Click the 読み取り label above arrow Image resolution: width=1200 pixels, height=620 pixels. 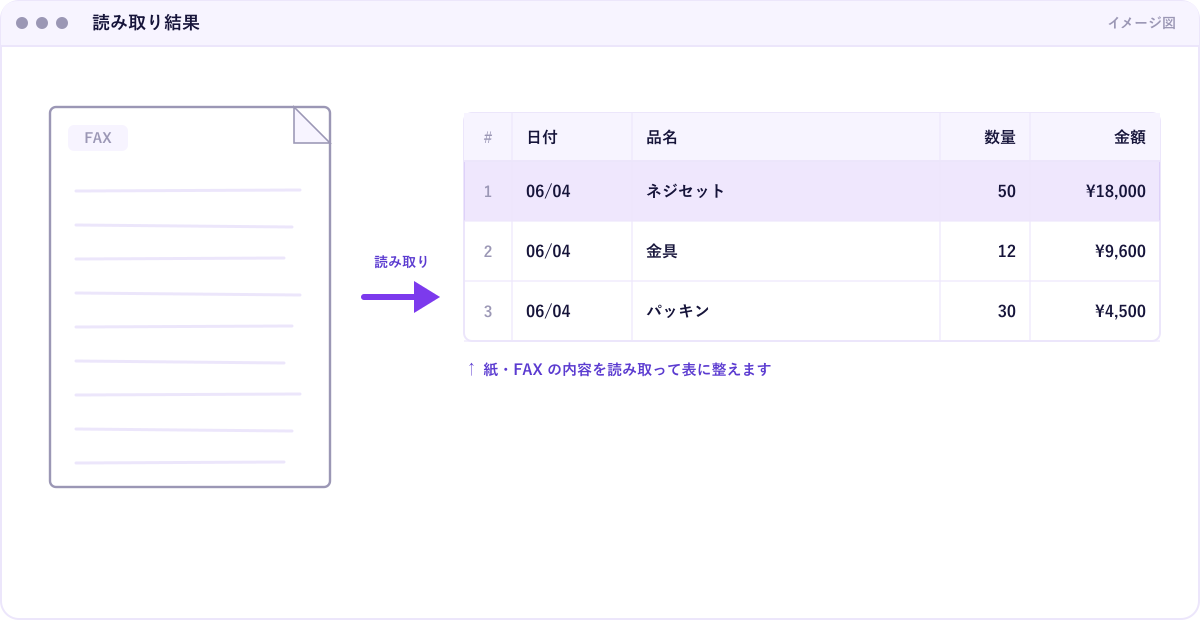[x=401, y=262]
